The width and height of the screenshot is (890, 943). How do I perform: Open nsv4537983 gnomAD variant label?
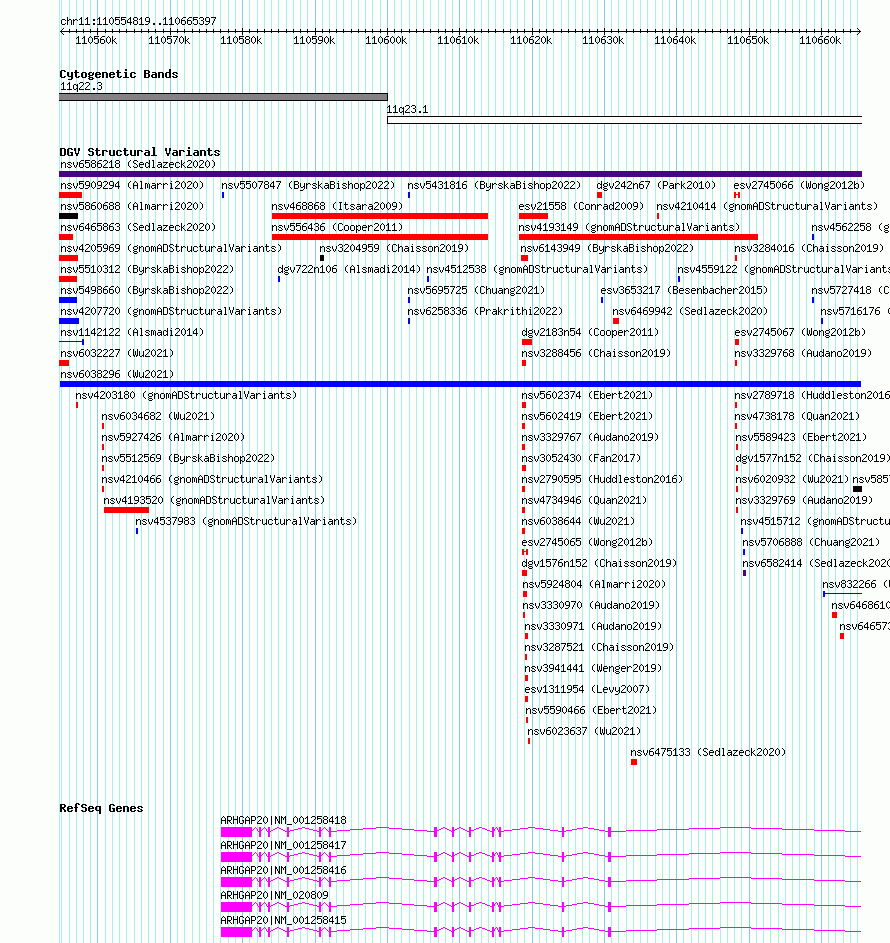pos(246,521)
